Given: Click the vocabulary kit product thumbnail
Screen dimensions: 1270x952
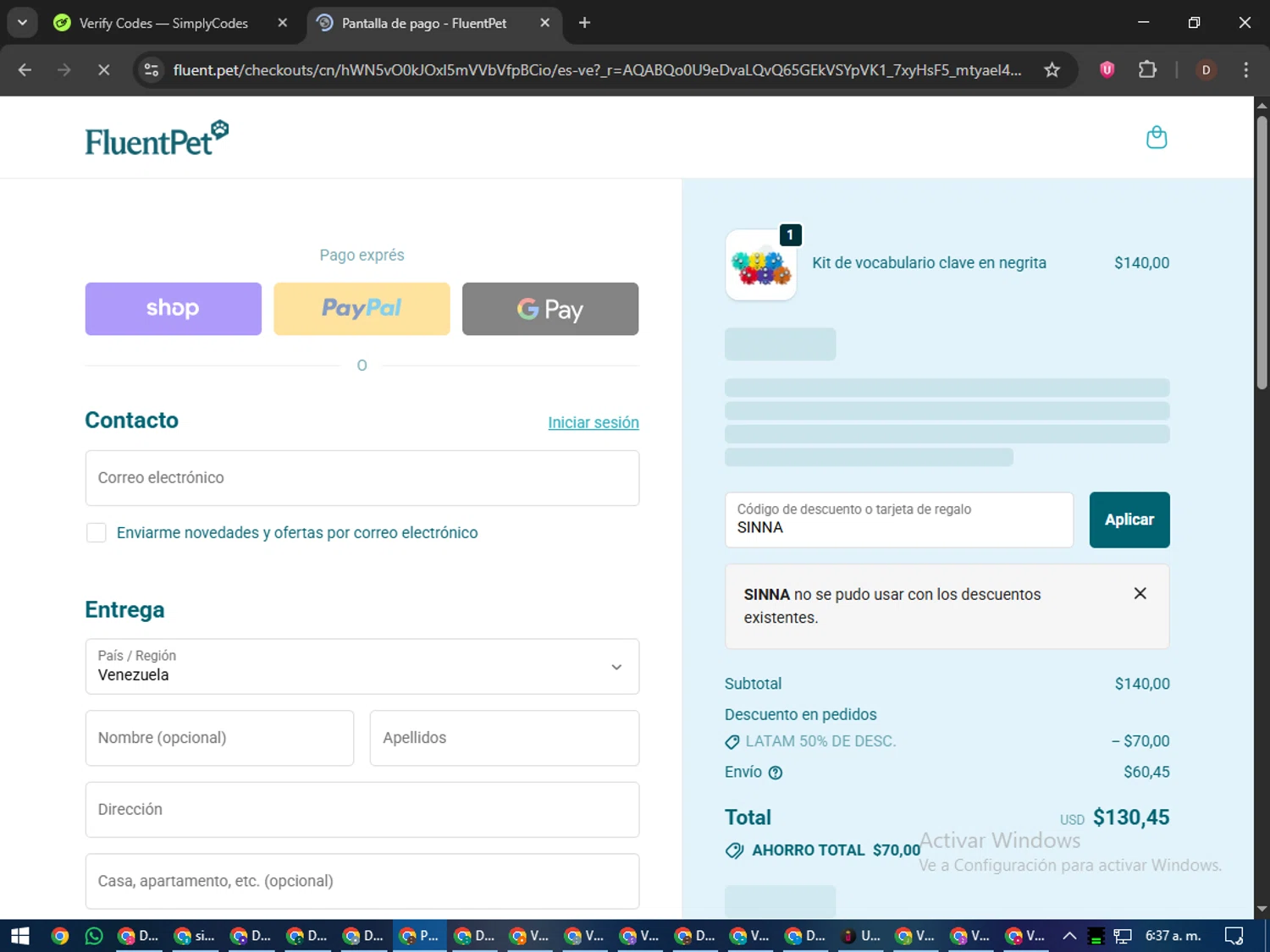Looking at the screenshot, I should 761,265.
